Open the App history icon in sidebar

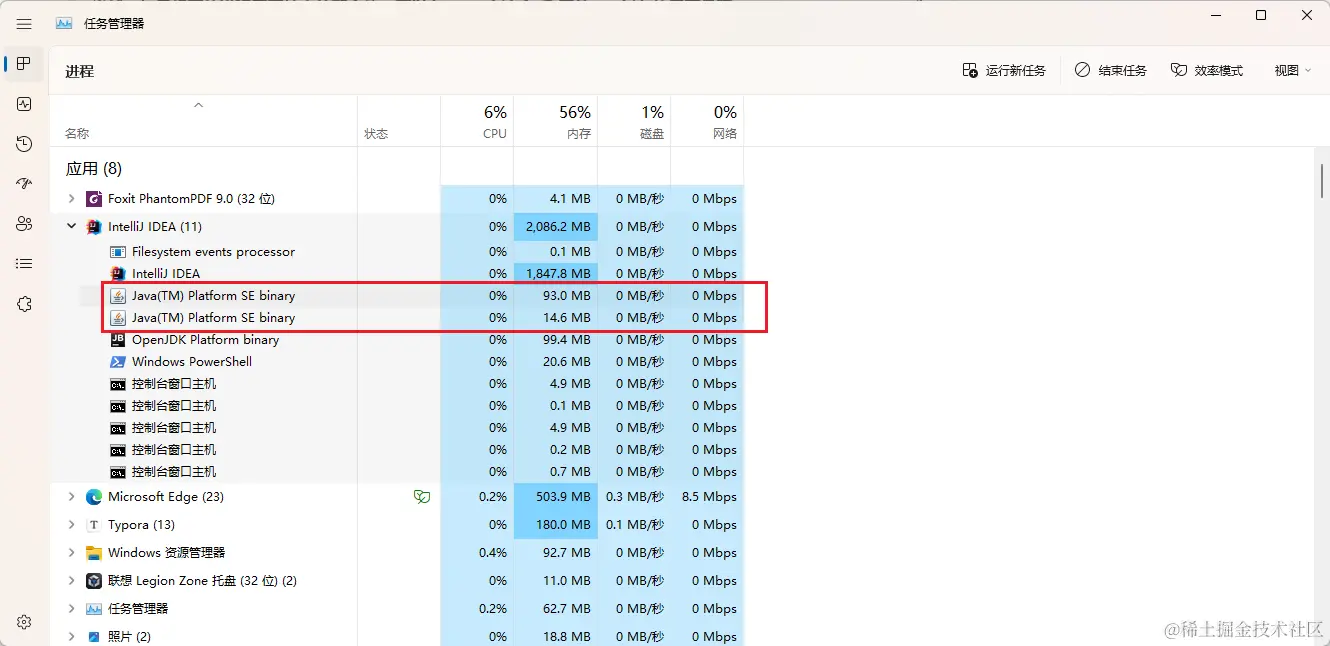click(24, 144)
